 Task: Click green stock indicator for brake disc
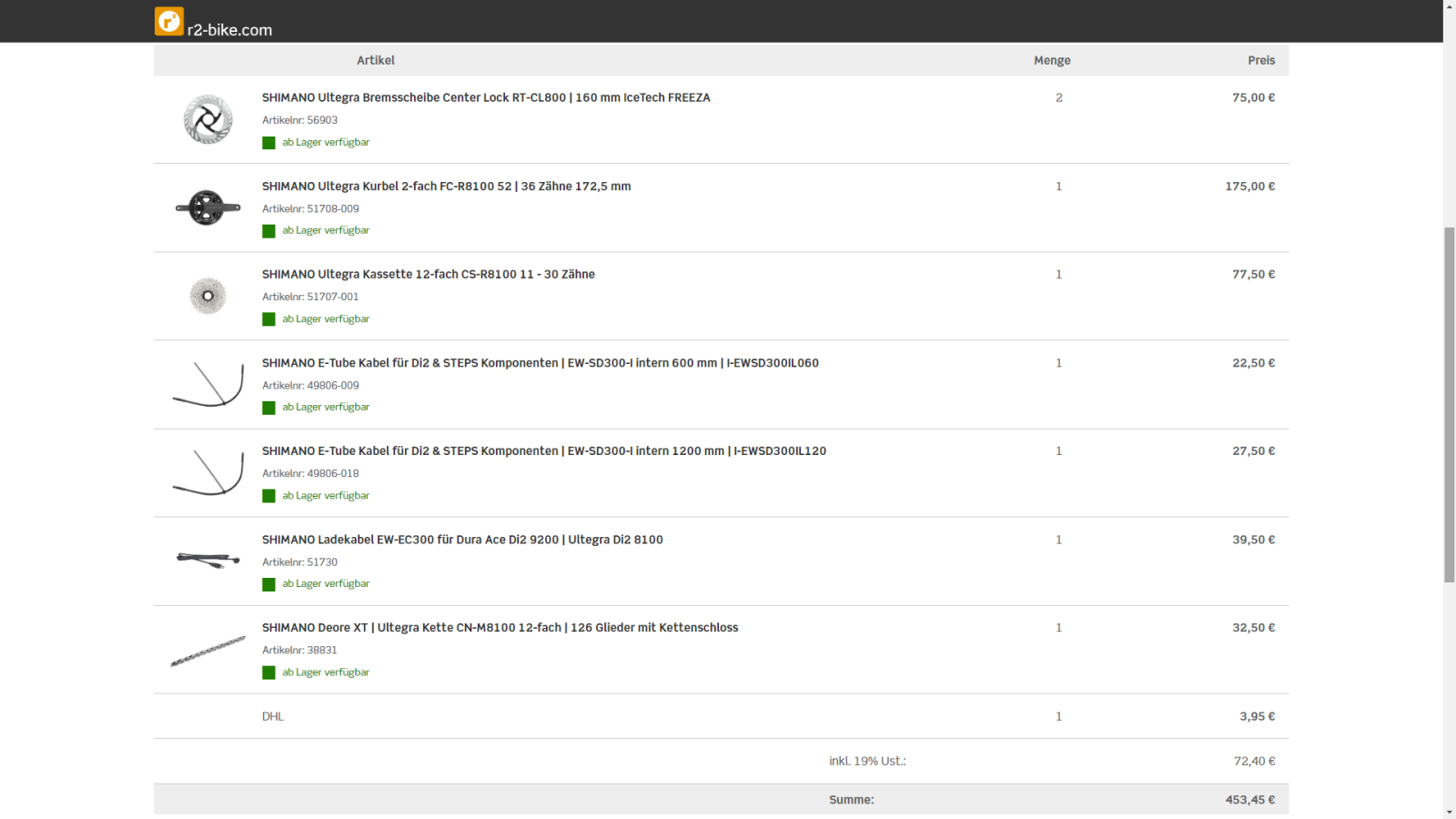268,143
